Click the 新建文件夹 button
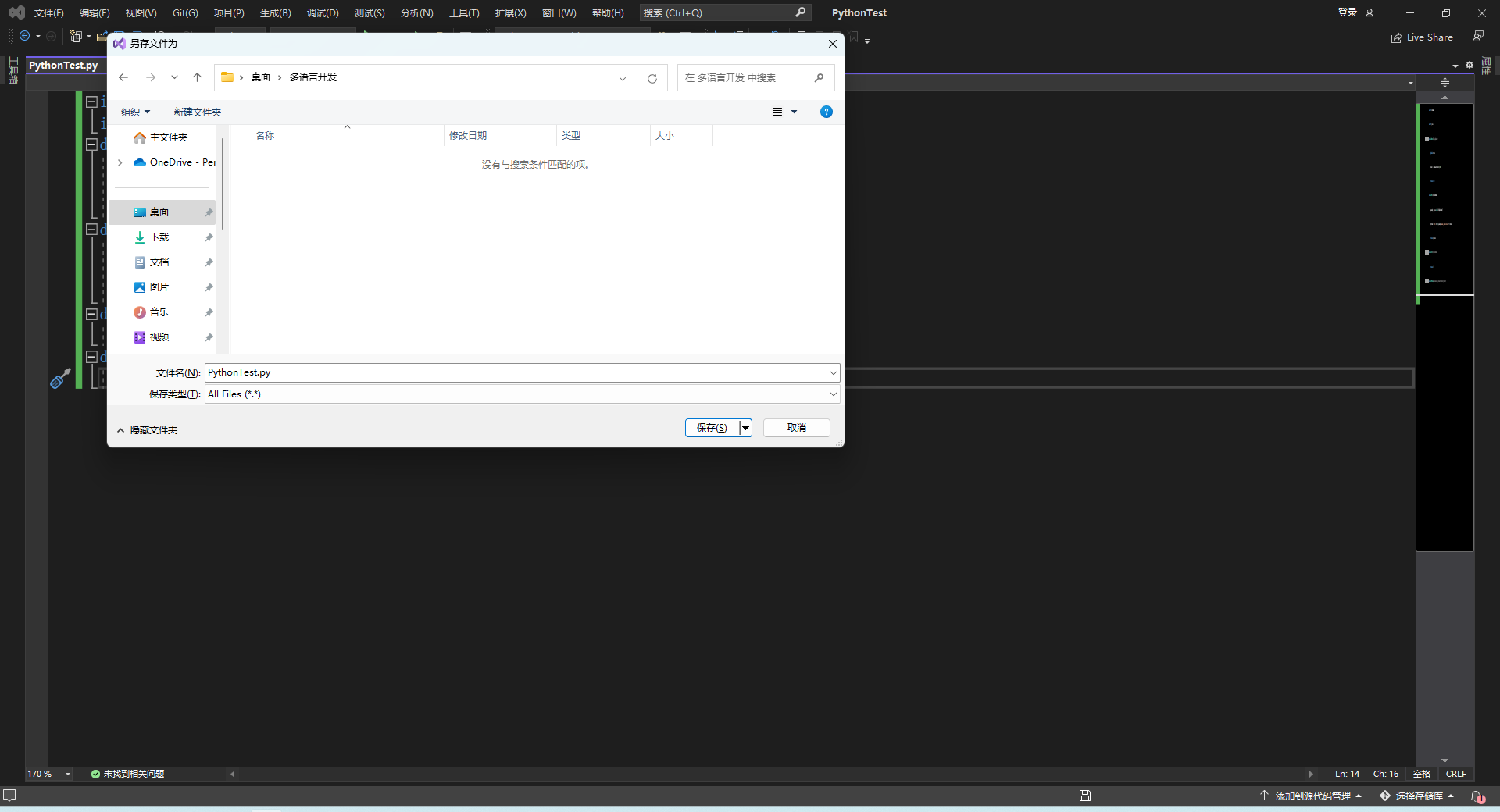 coord(198,112)
